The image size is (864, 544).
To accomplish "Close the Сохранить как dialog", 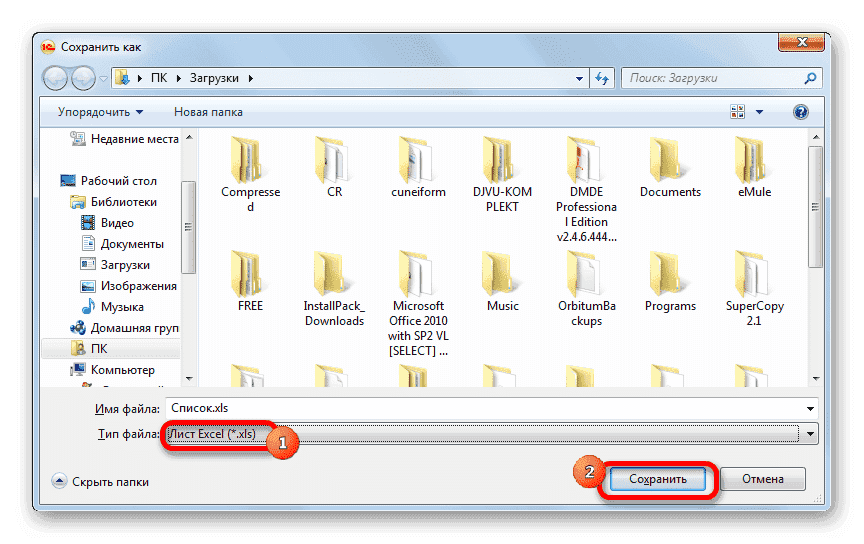I will [801, 42].
